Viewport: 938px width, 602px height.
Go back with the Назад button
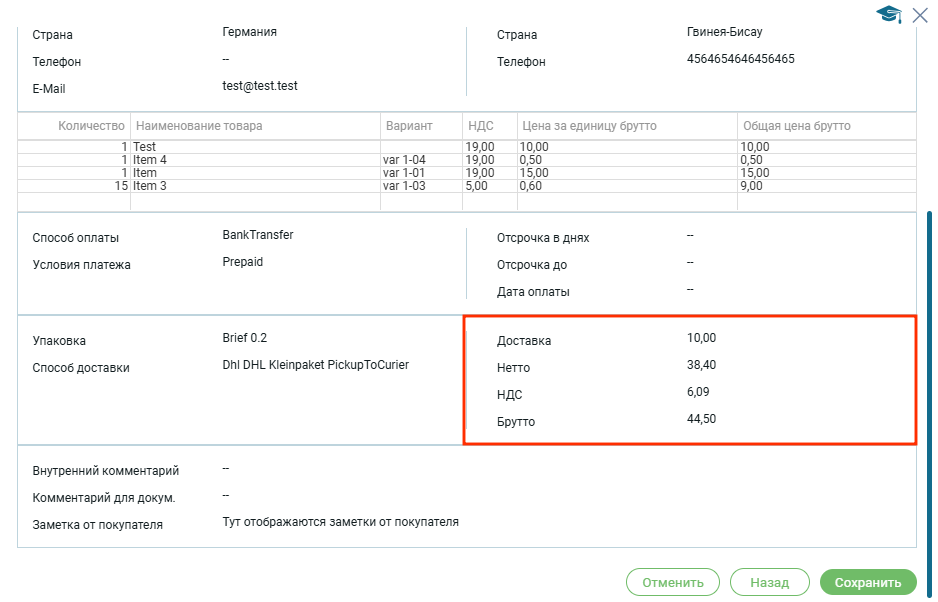[x=769, y=582]
